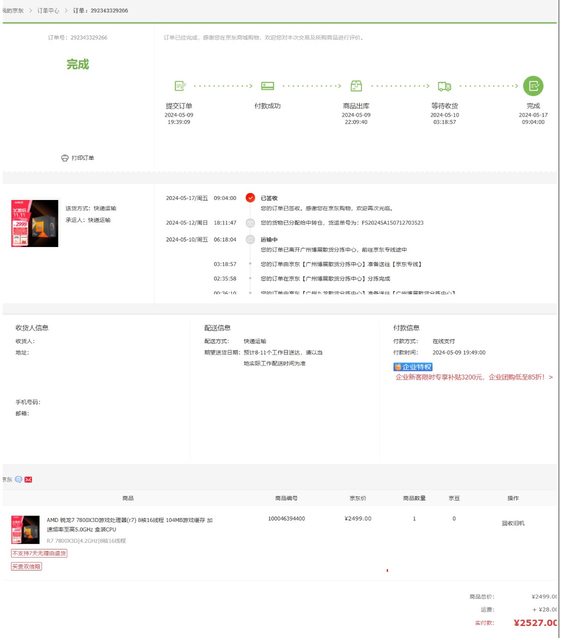Image resolution: width=561 pixels, height=640 pixels.
Task: Open the red mail icon
Action: (28, 479)
